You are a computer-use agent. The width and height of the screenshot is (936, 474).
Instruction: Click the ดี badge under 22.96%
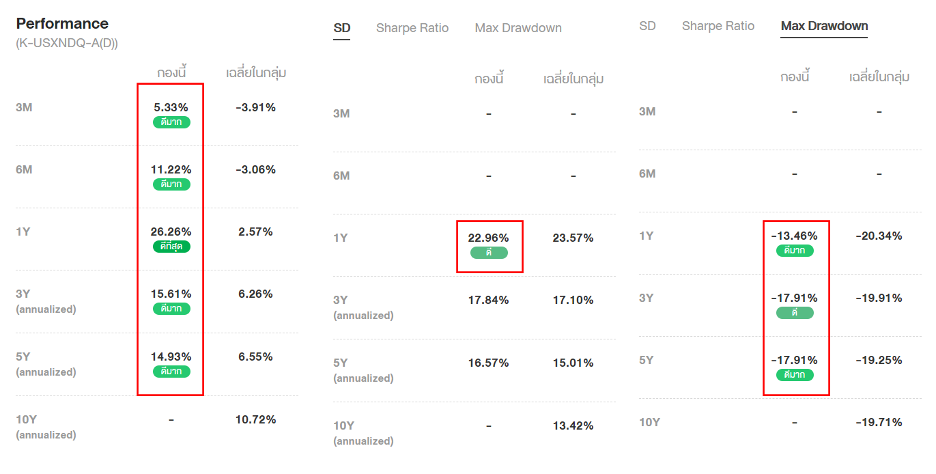(488, 253)
